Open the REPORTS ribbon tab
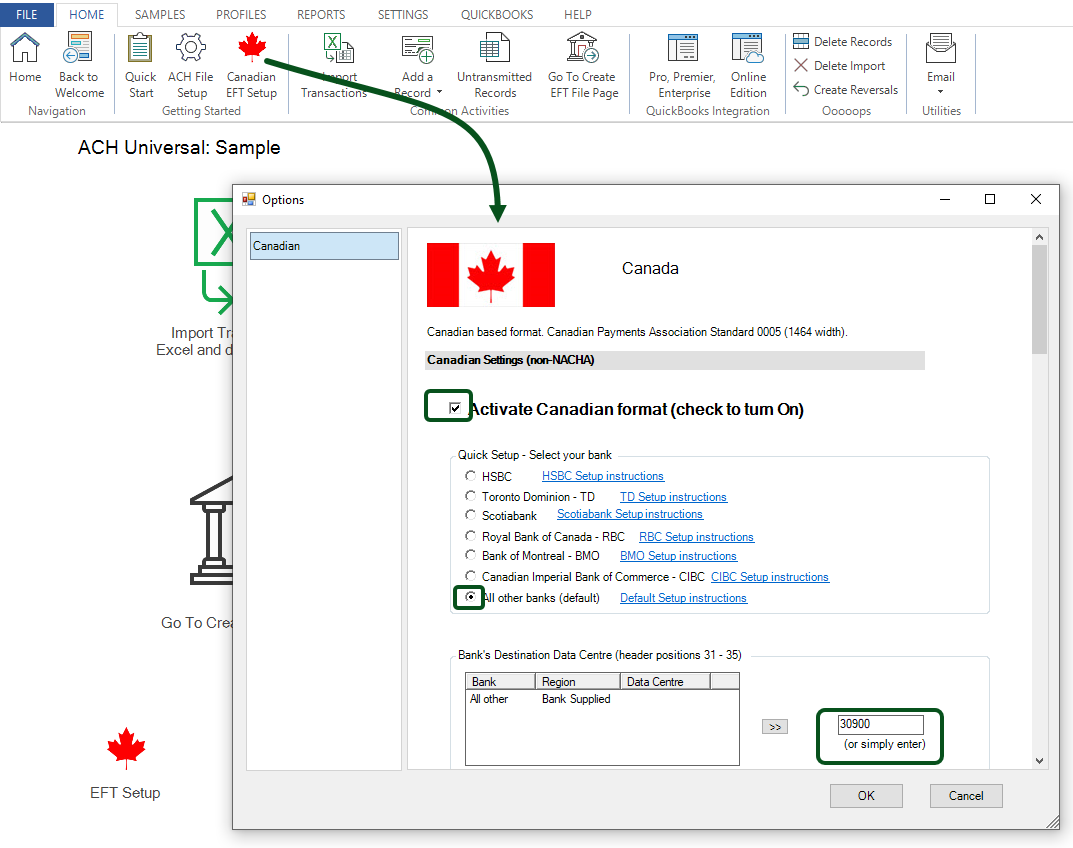Image resolution: width=1073 pixels, height=848 pixels. pos(320,14)
